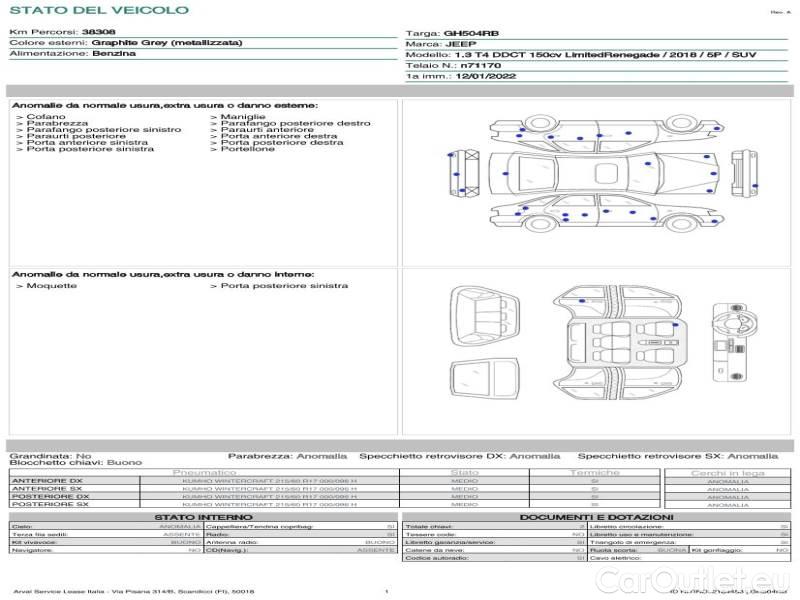Click the 'DOCUMENTI E DOTAZIONI' section header

[x=596, y=517]
